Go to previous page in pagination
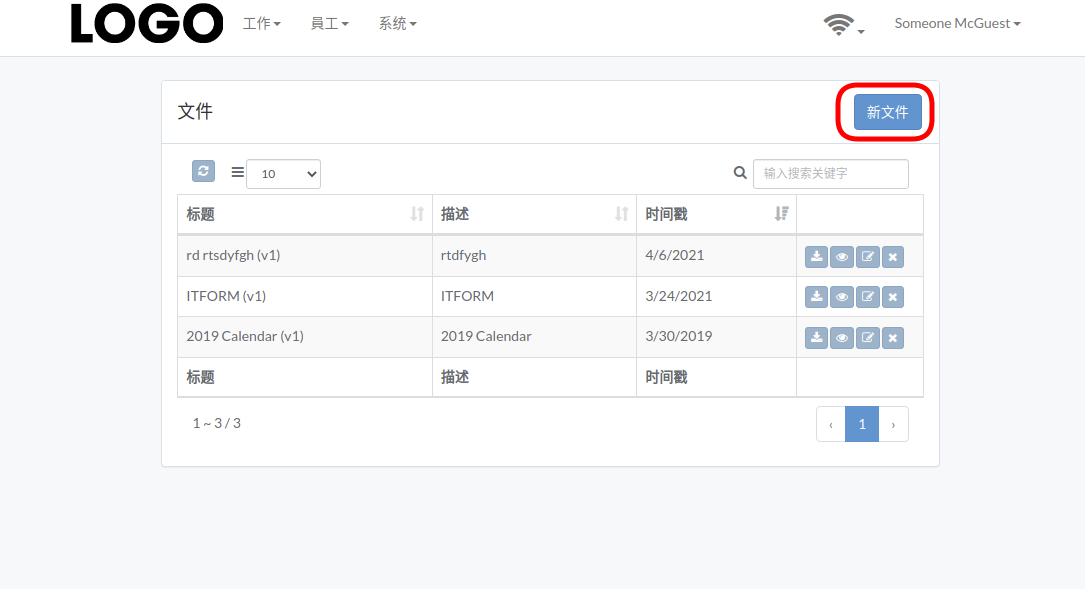The width and height of the screenshot is (1085, 589). point(831,424)
